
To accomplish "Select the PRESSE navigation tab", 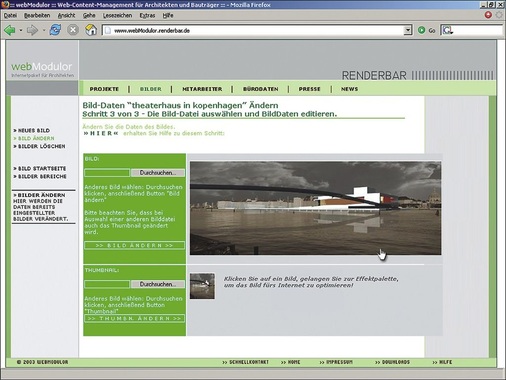I will (309, 89).
